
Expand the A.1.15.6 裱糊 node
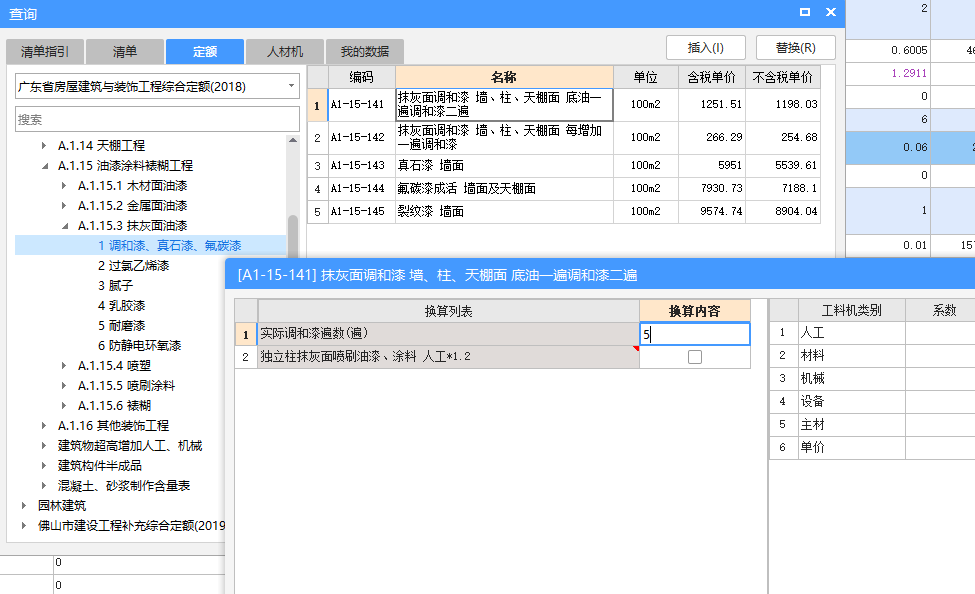pos(63,406)
